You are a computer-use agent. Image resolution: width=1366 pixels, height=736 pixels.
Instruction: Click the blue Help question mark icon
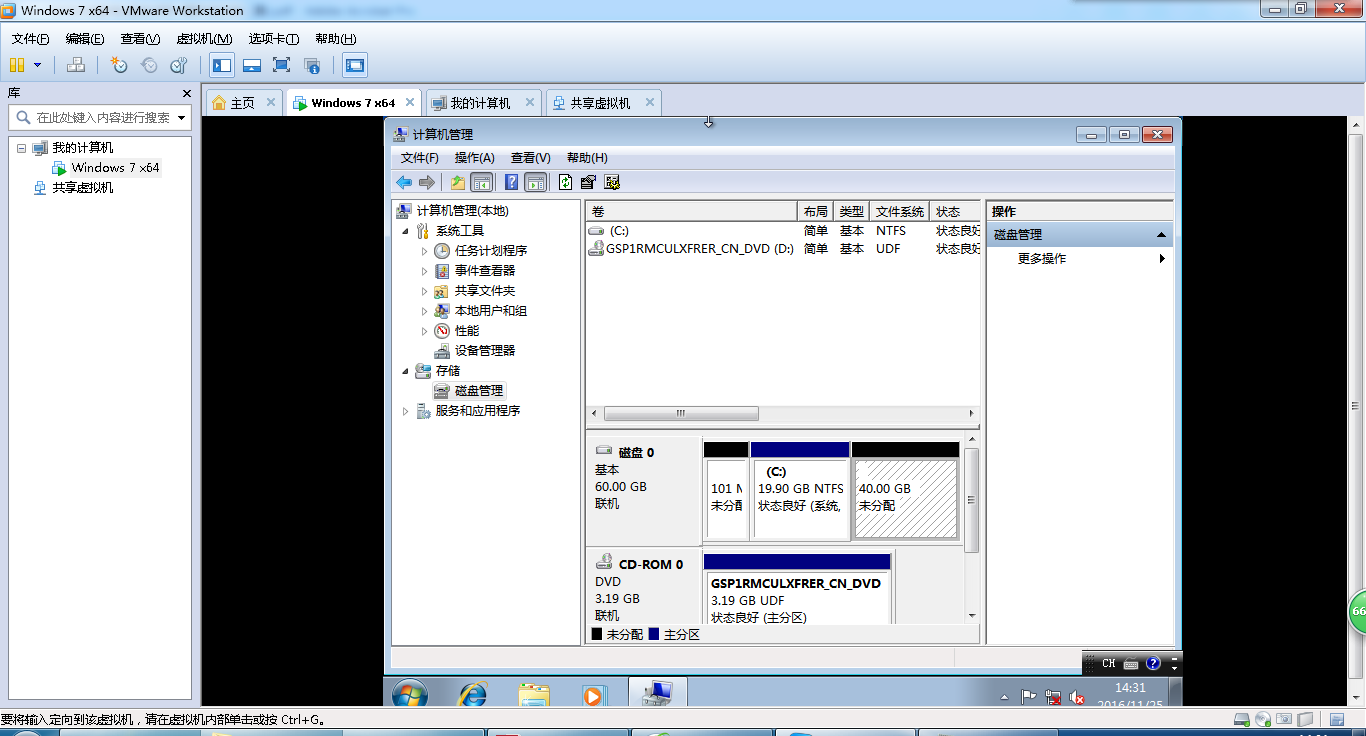point(512,182)
